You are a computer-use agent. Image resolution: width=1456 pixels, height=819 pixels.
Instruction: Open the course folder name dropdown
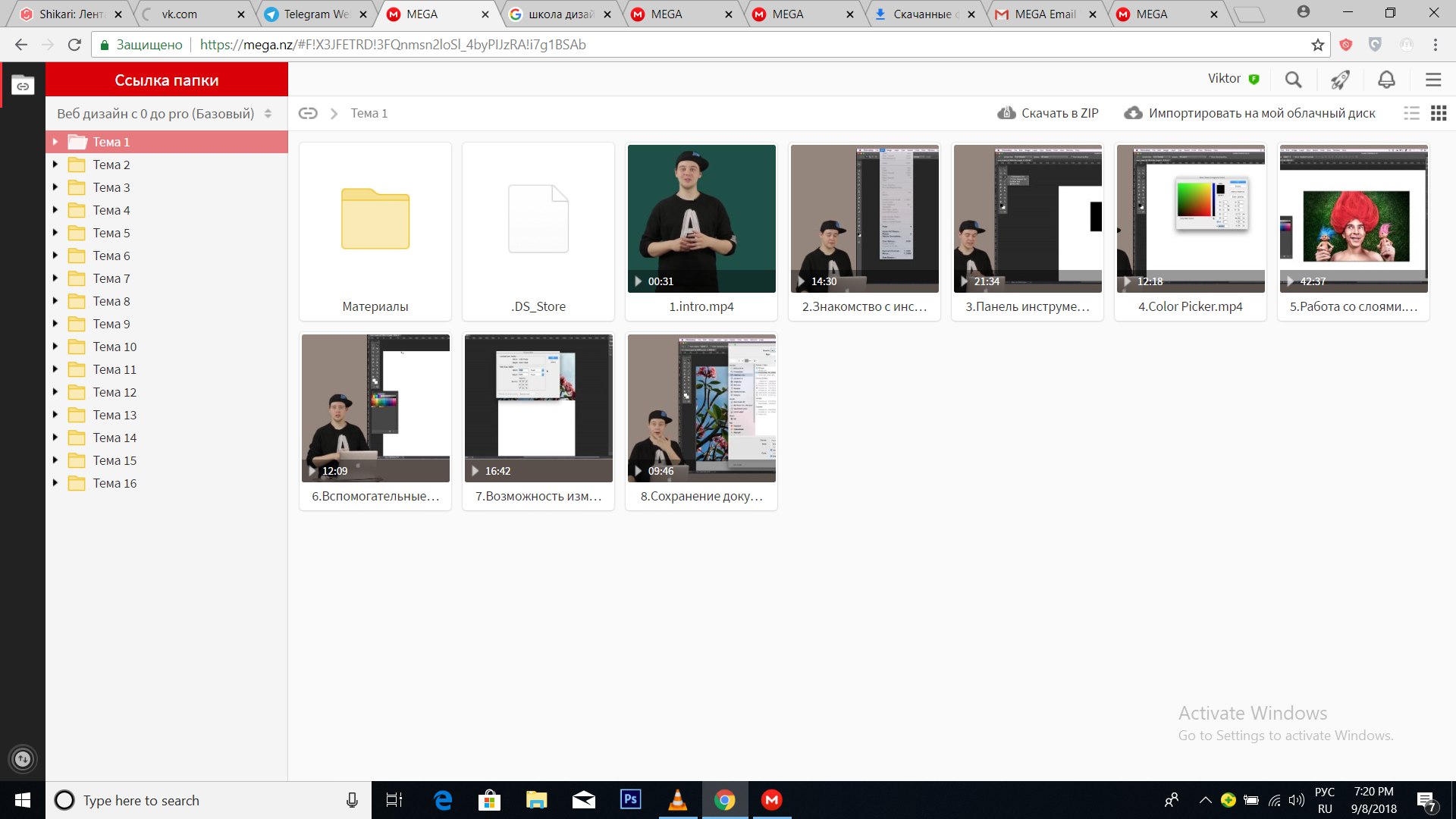click(x=165, y=113)
